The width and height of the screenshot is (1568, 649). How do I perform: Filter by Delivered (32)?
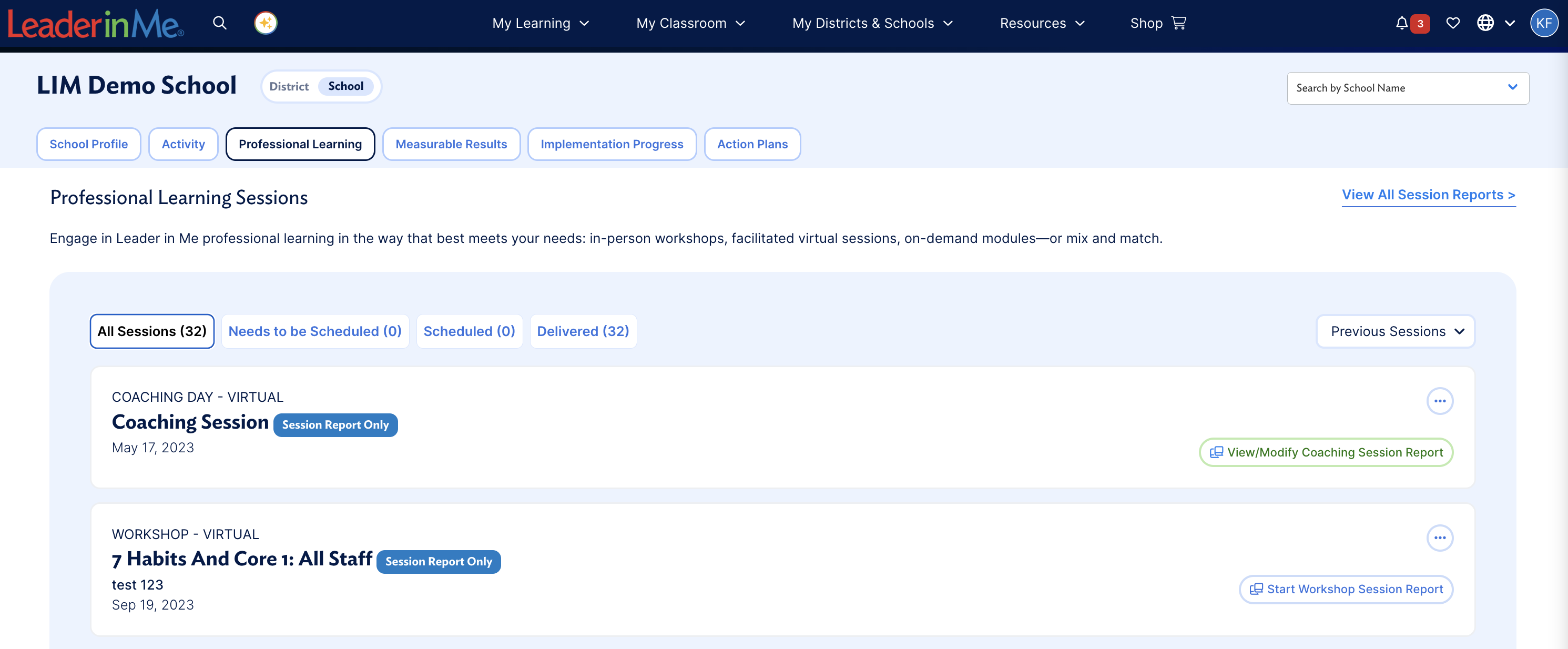583,331
